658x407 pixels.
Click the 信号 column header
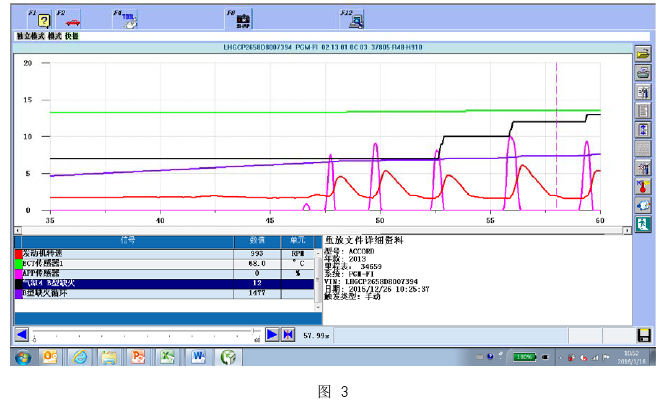(x=125, y=241)
